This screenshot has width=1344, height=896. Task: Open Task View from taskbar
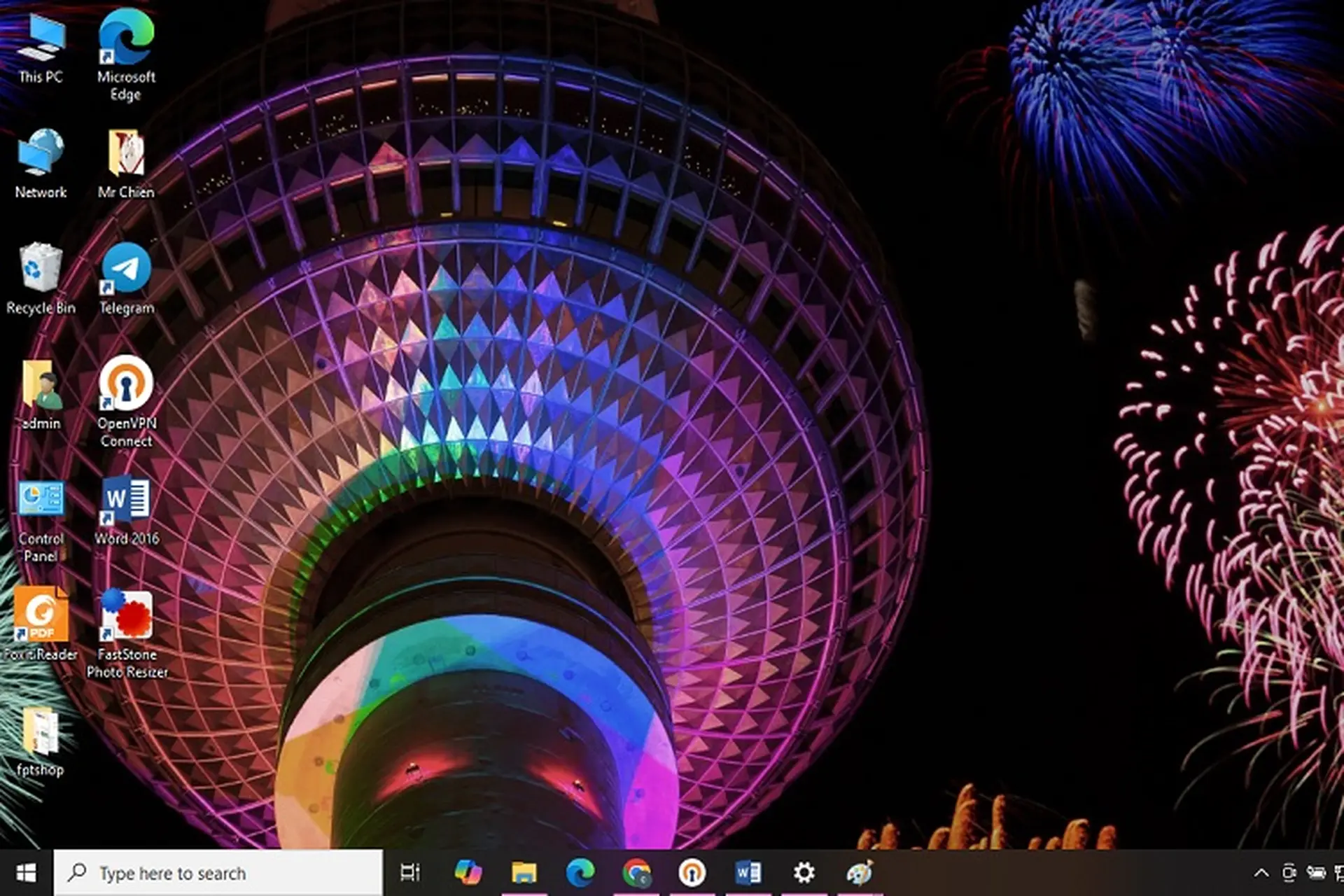tap(410, 872)
